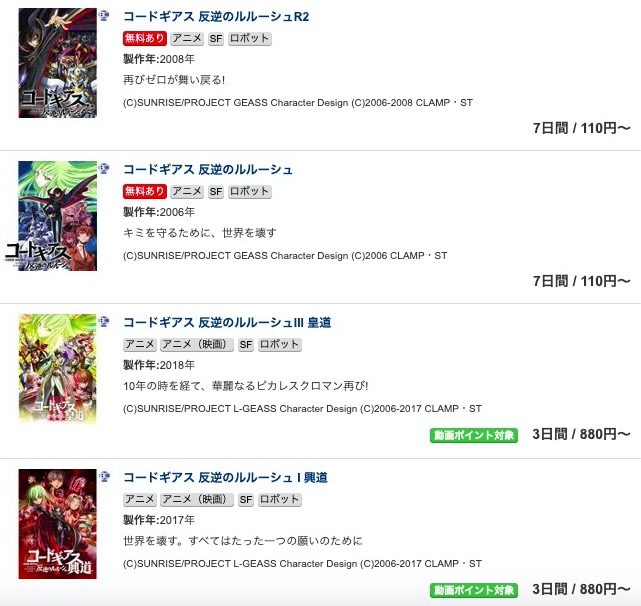Click green 動画ポイント対象 badge for III 皇道
Image resolution: width=641 pixels, height=606 pixels.
[474, 435]
